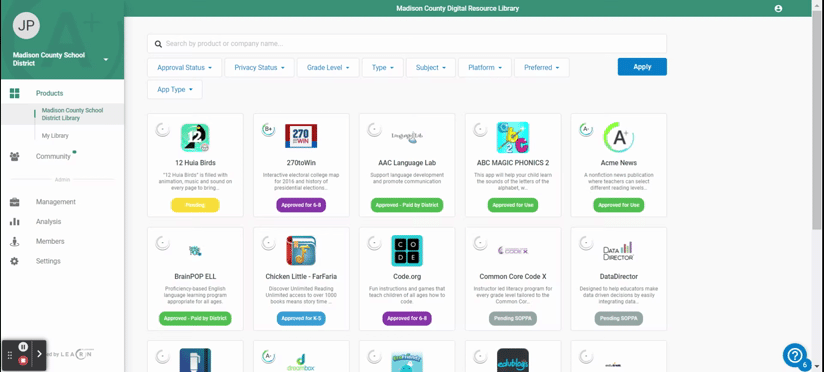This screenshot has height=372, width=824.
Task: Click Pending SOPPA on DataDirector
Action: pyautogui.click(x=619, y=318)
